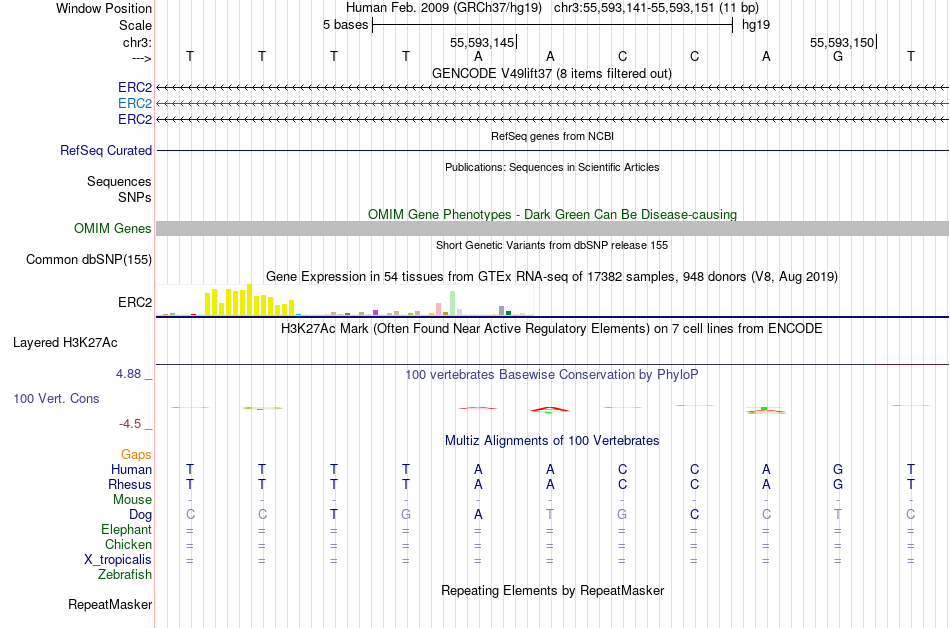The image size is (950, 628).
Task: Click the RepeatMasker track label
Action: point(110,604)
